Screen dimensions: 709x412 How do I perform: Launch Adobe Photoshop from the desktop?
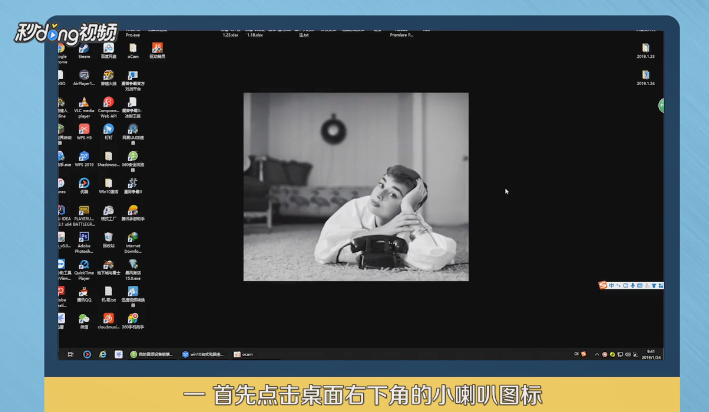coord(84,242)
